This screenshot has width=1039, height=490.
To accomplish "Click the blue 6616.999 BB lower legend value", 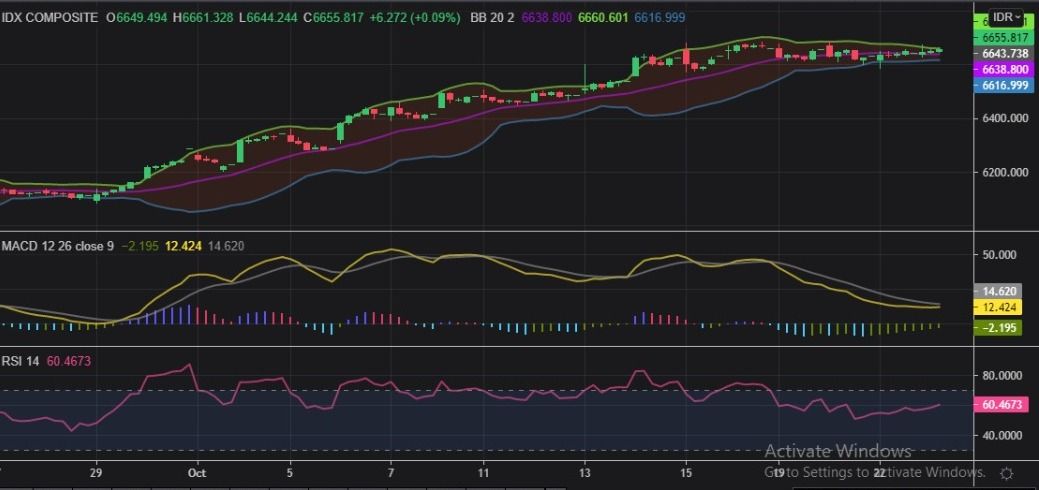I will point(659,19).
